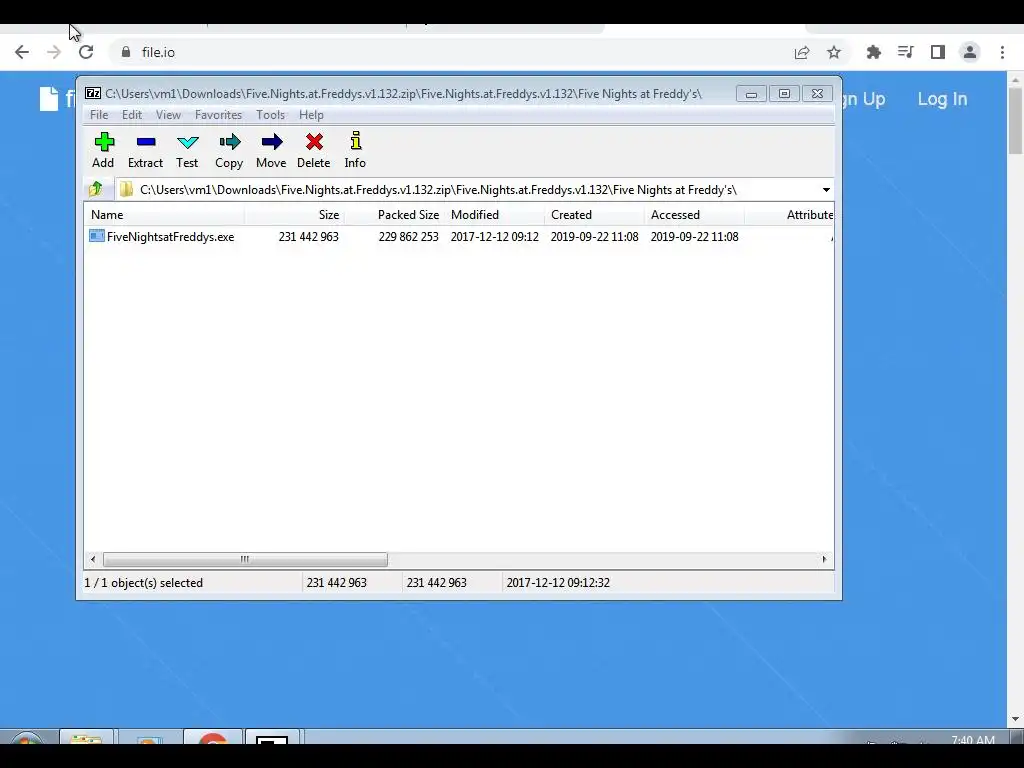Sort by the Packed Size column header
This screenshot has height=768, width=1024.
click(x=394, y=215)
